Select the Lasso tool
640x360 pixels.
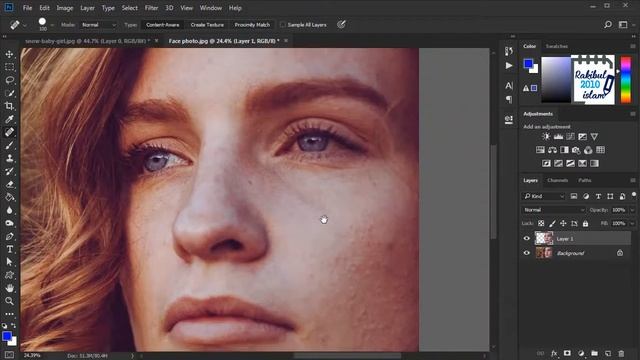click(9, 80)
